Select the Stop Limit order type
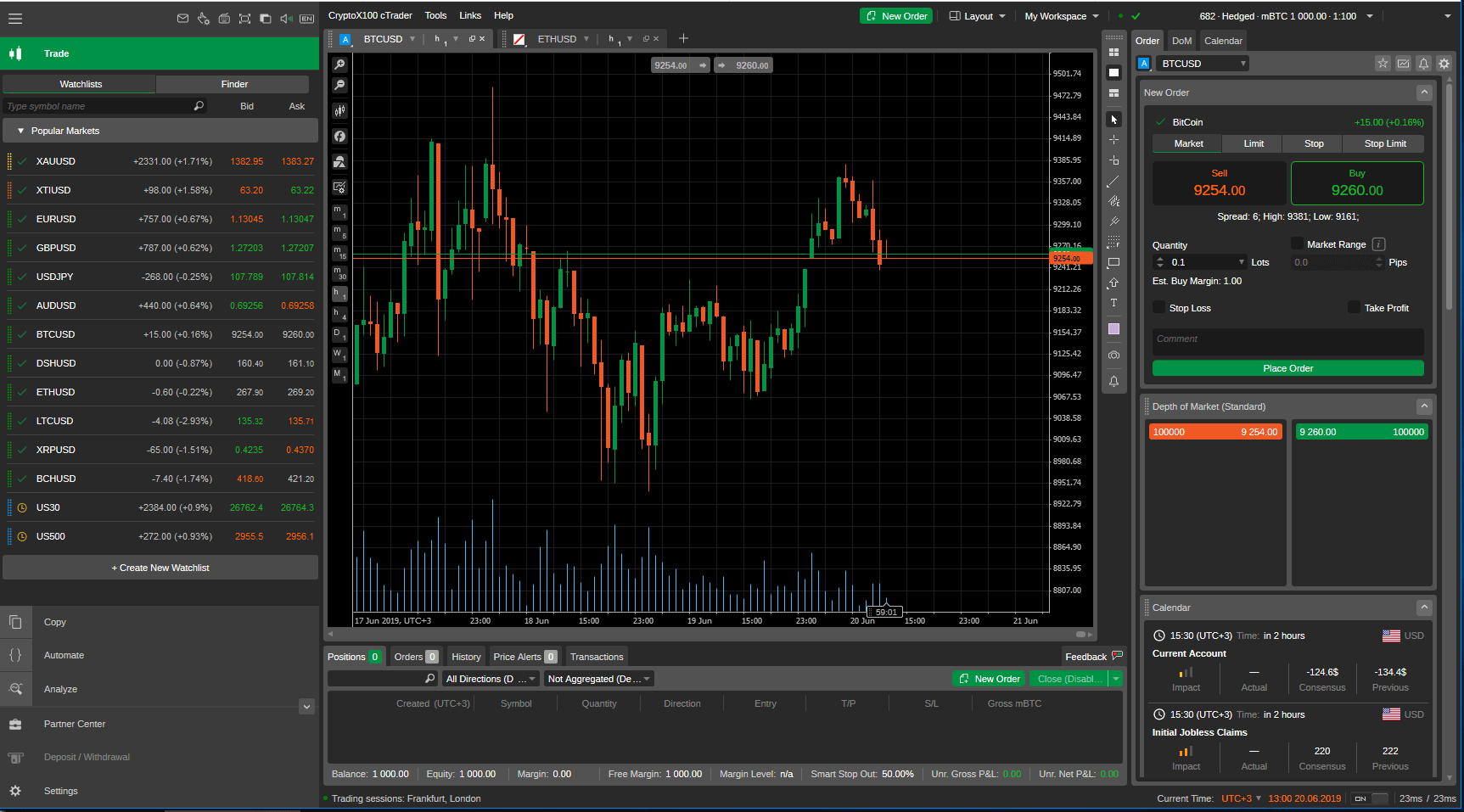 1385,143
